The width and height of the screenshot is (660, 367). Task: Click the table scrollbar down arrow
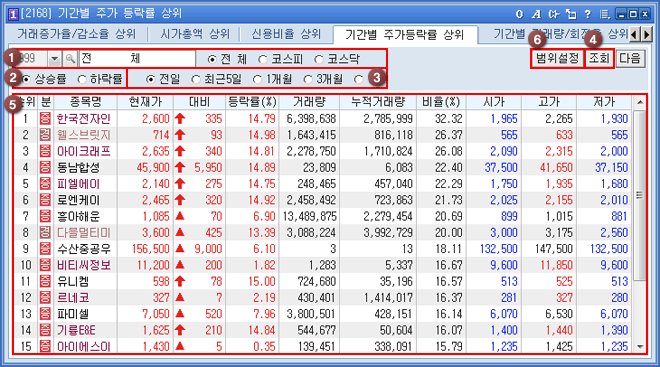point(640,347)
